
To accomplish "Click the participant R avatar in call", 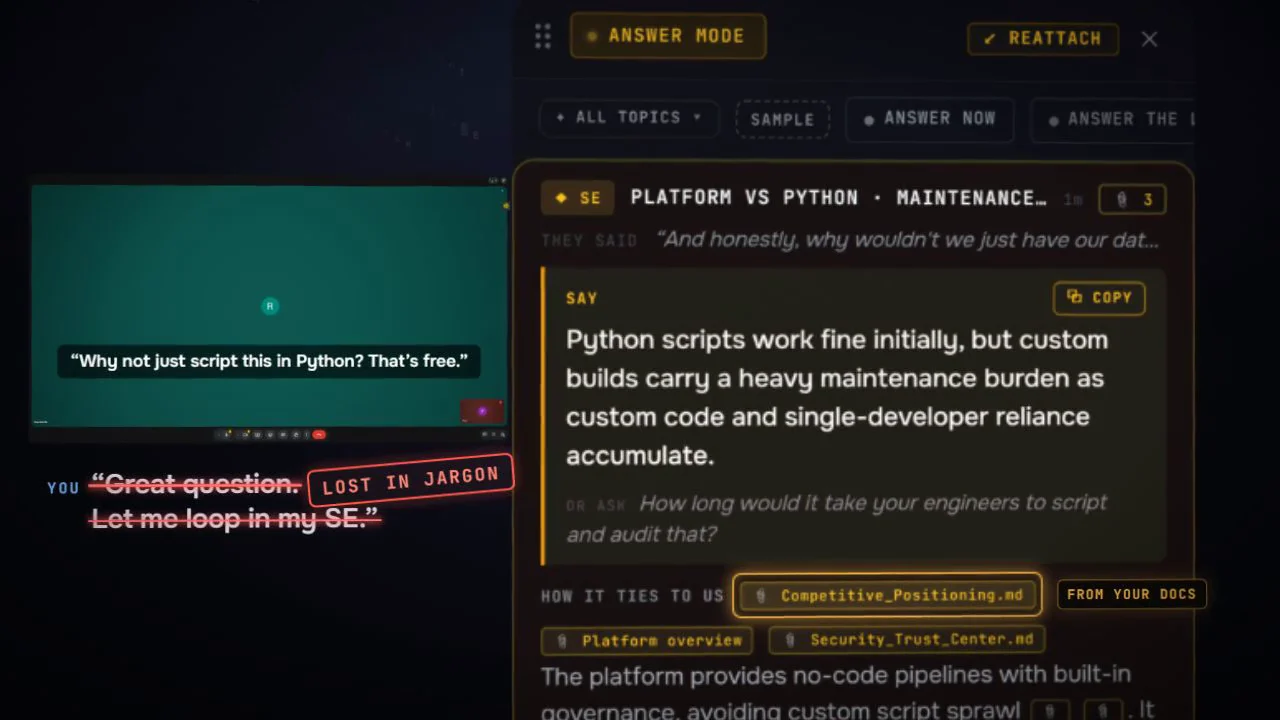I will pos(270,306).
